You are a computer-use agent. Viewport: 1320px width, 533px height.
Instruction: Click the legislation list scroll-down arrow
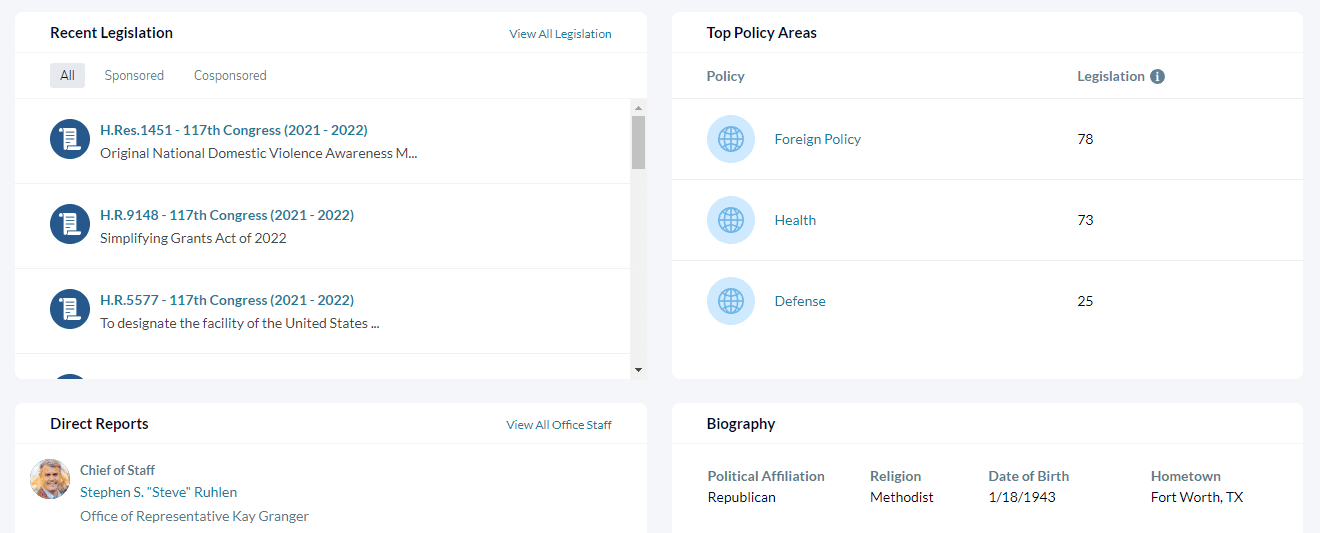click(638, 370)
